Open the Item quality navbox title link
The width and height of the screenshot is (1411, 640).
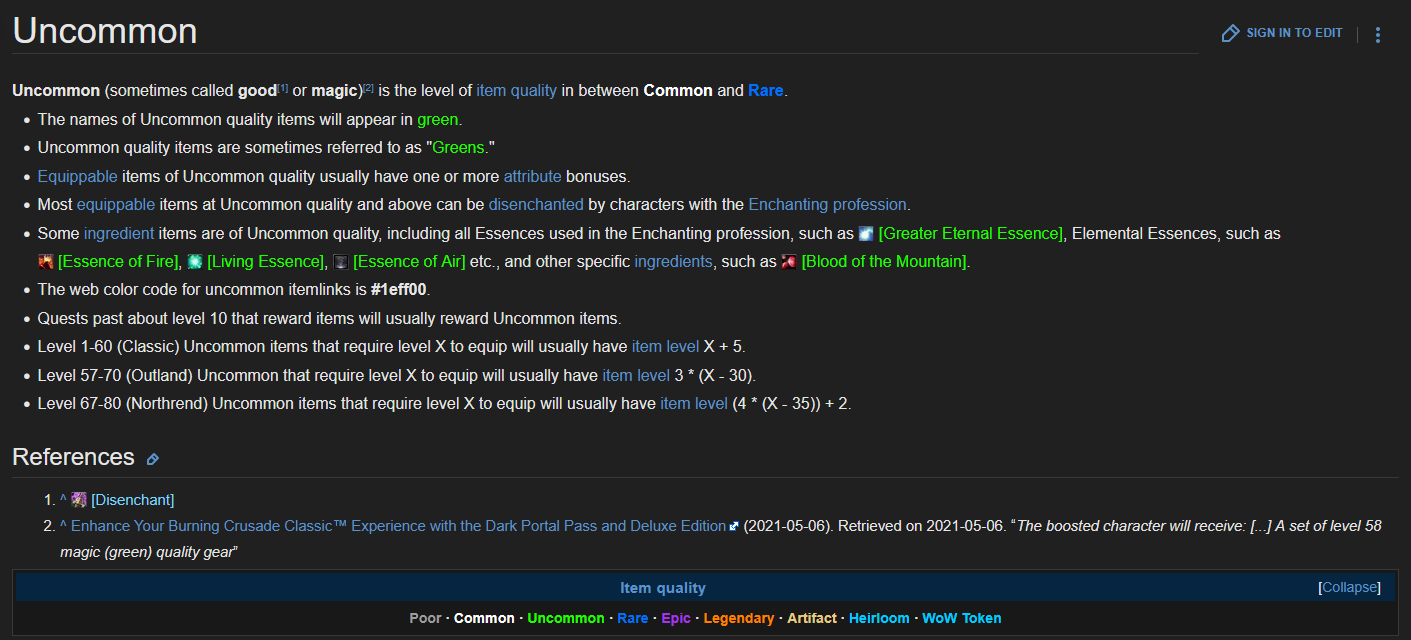click(662, 588)
